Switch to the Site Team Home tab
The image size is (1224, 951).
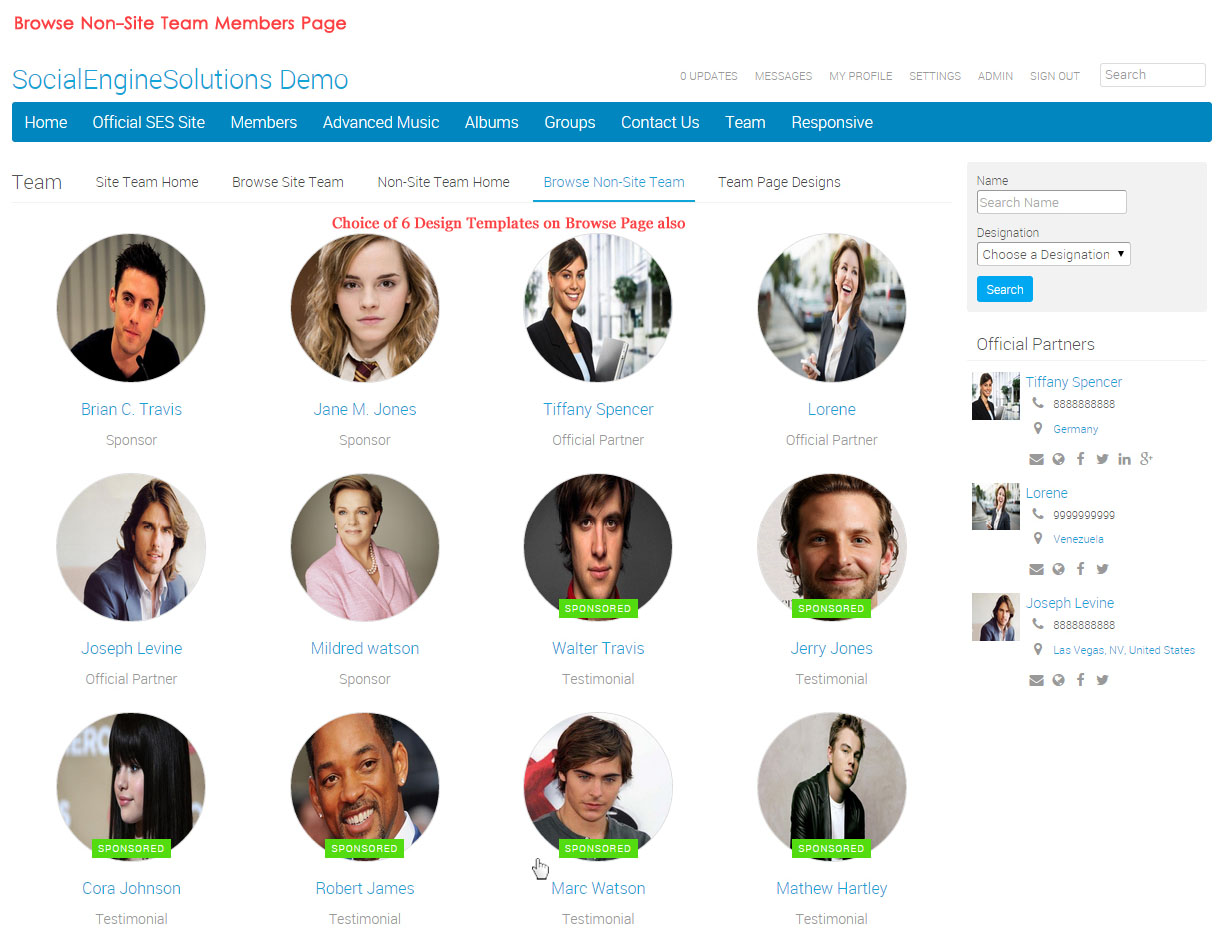[147, 182]
